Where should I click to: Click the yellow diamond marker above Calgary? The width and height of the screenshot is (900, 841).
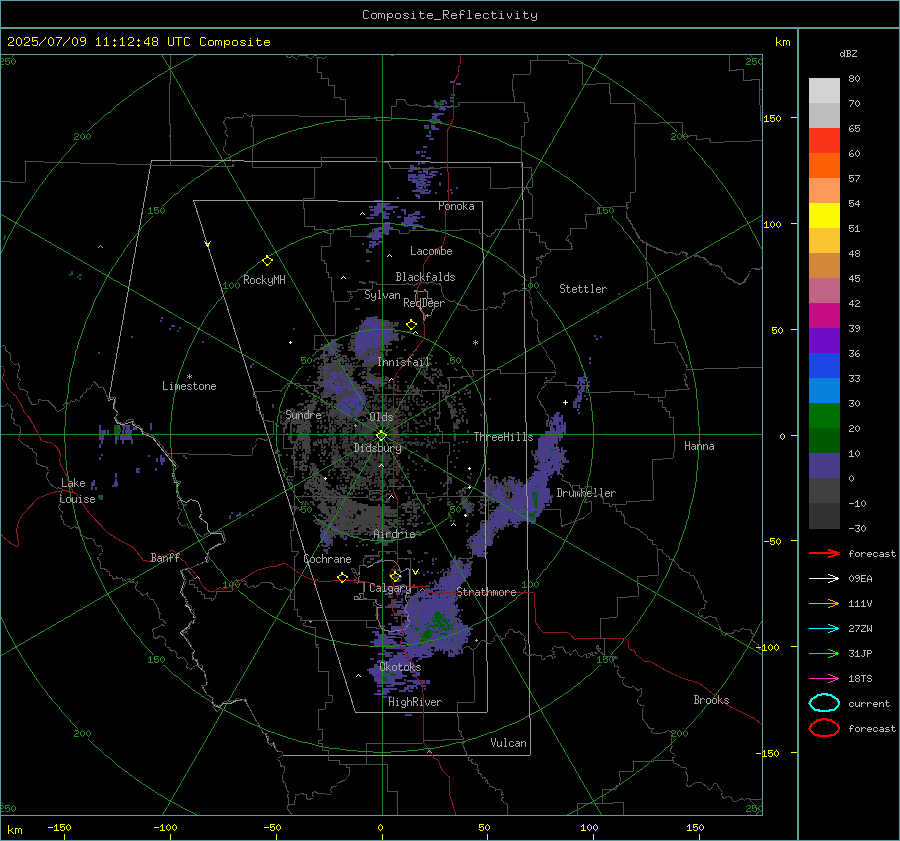pos(395,576)
